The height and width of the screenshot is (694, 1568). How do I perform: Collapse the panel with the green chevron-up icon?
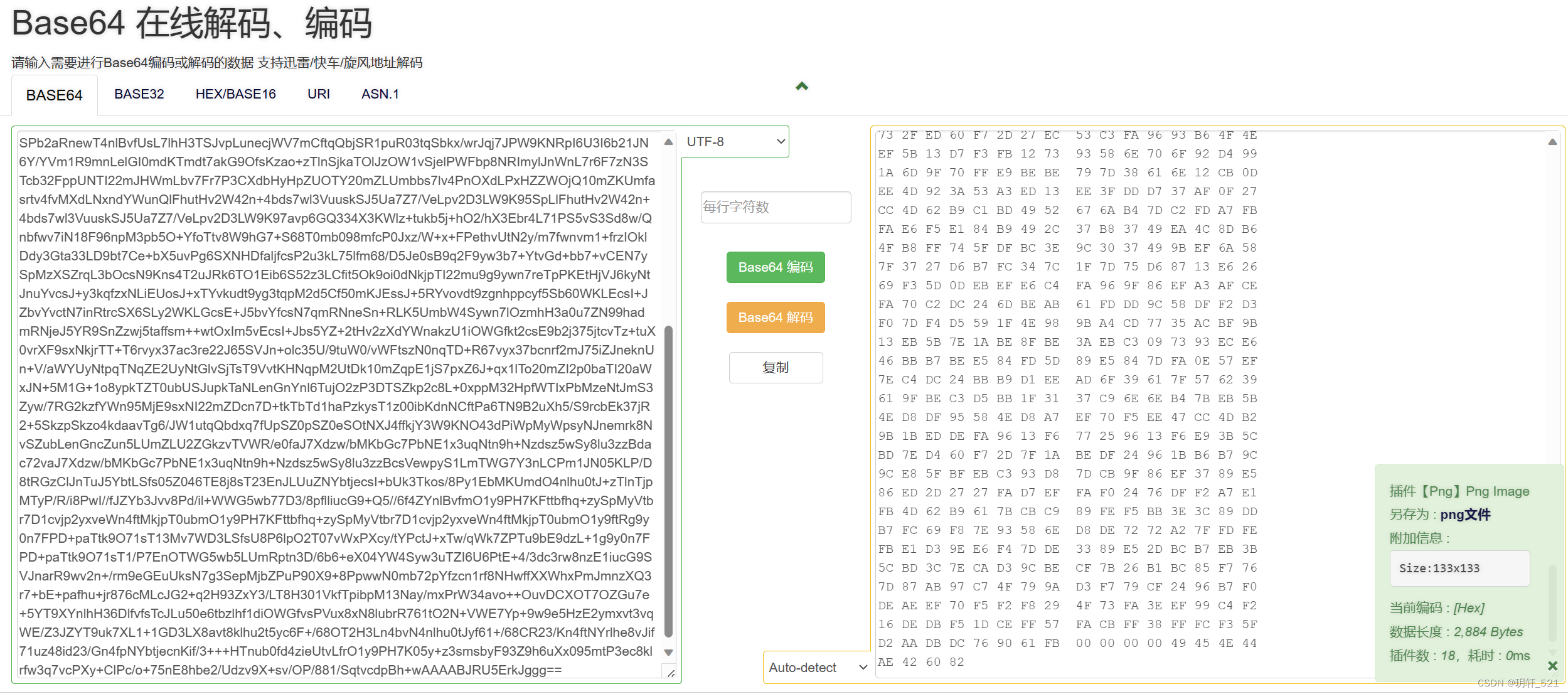[x=801, y=87]
